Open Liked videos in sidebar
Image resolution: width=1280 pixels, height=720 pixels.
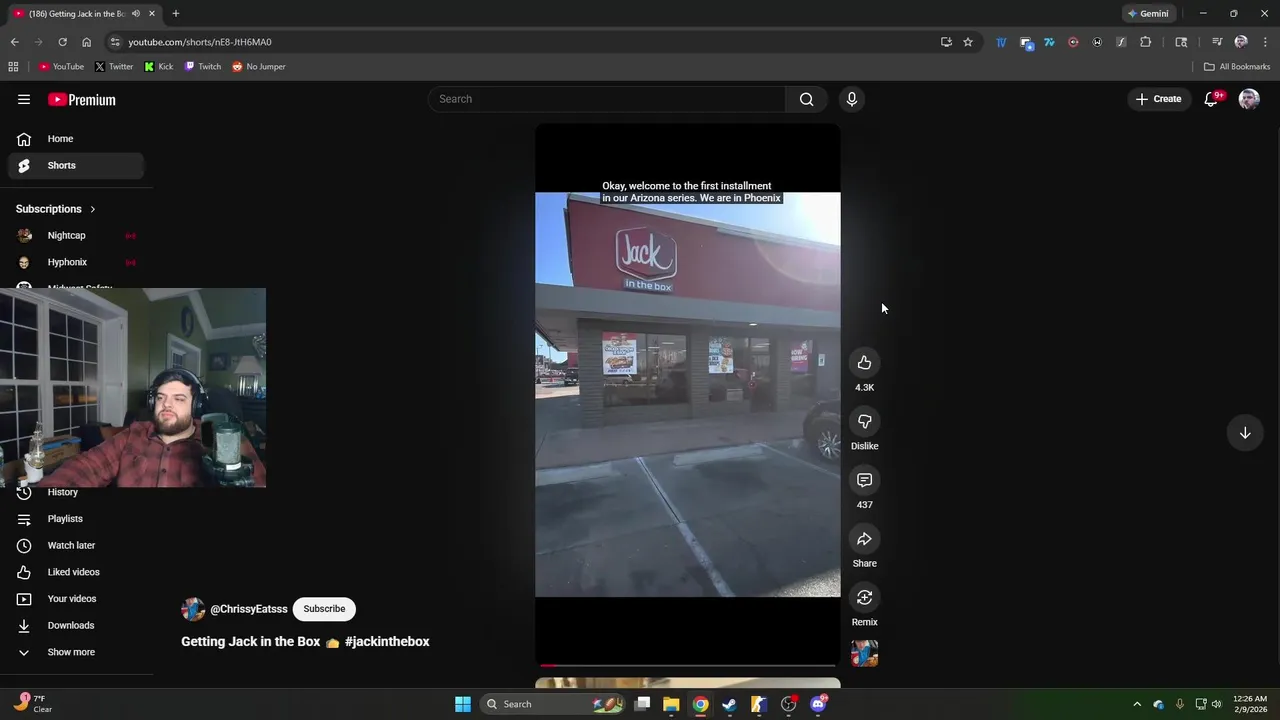click(x=75, y=572)
